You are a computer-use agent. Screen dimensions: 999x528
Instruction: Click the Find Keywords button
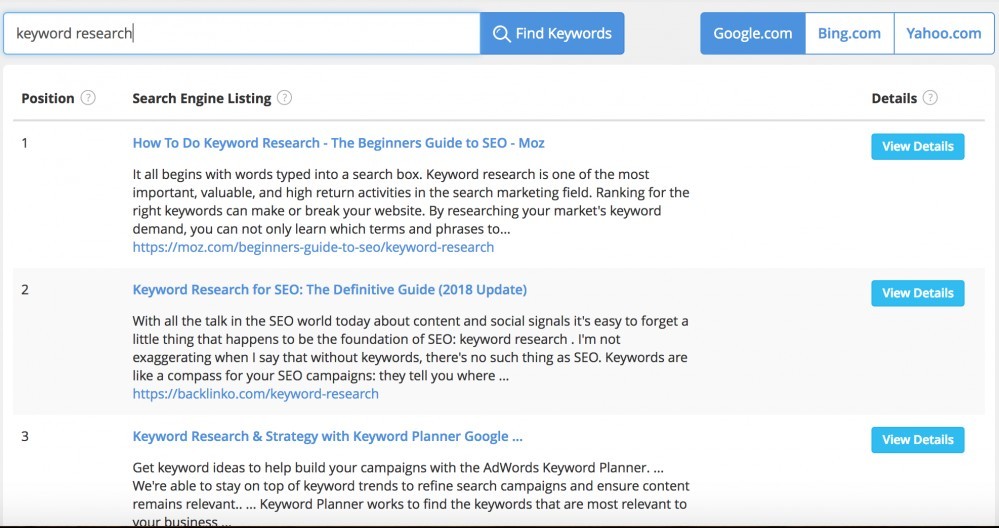pyautogui.click(x=552, y=33)
